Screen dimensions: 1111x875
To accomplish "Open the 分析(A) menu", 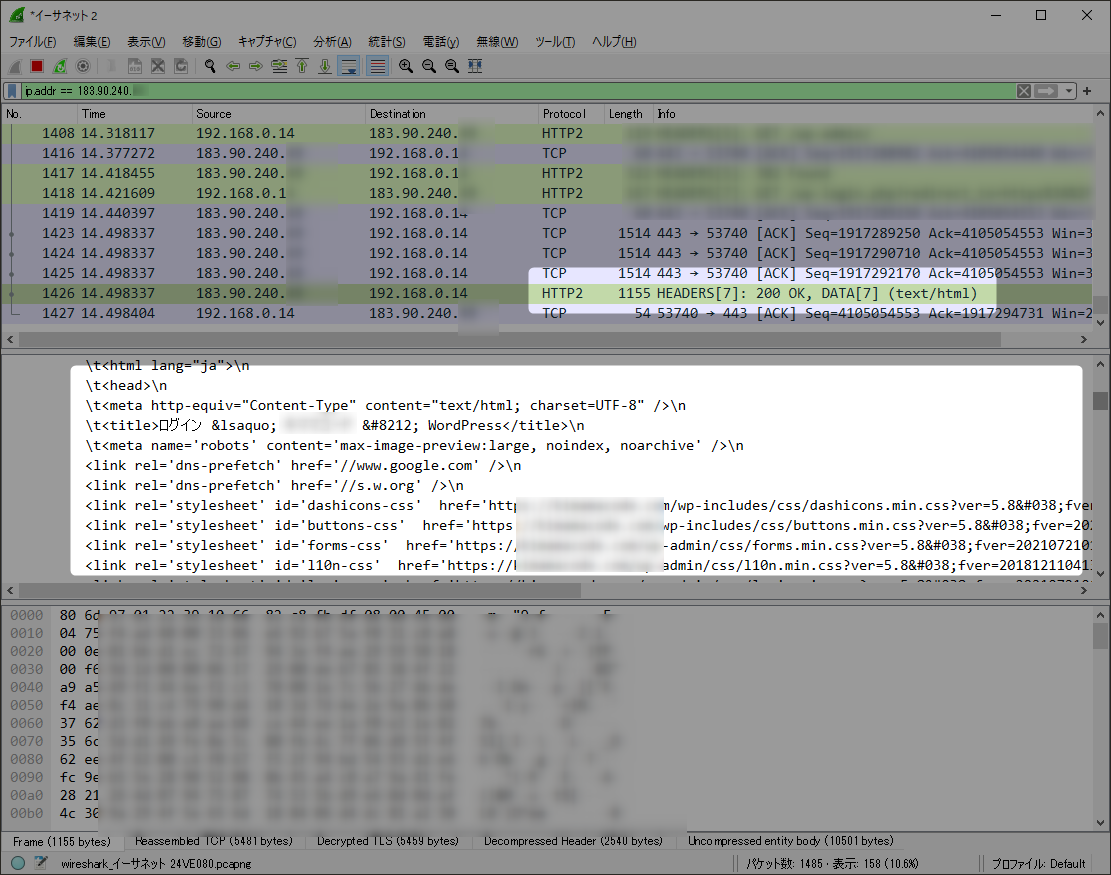I will [x=332, y=42].
